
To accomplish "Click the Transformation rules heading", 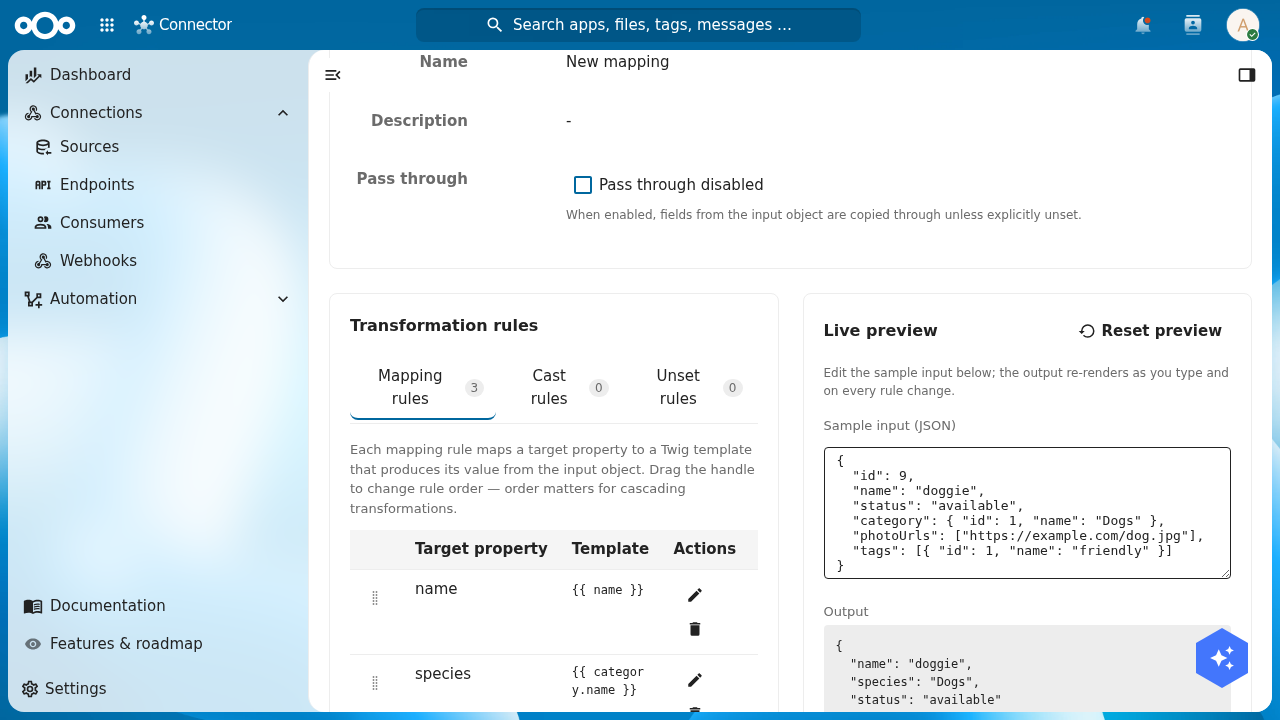I will tap(444, 326).
